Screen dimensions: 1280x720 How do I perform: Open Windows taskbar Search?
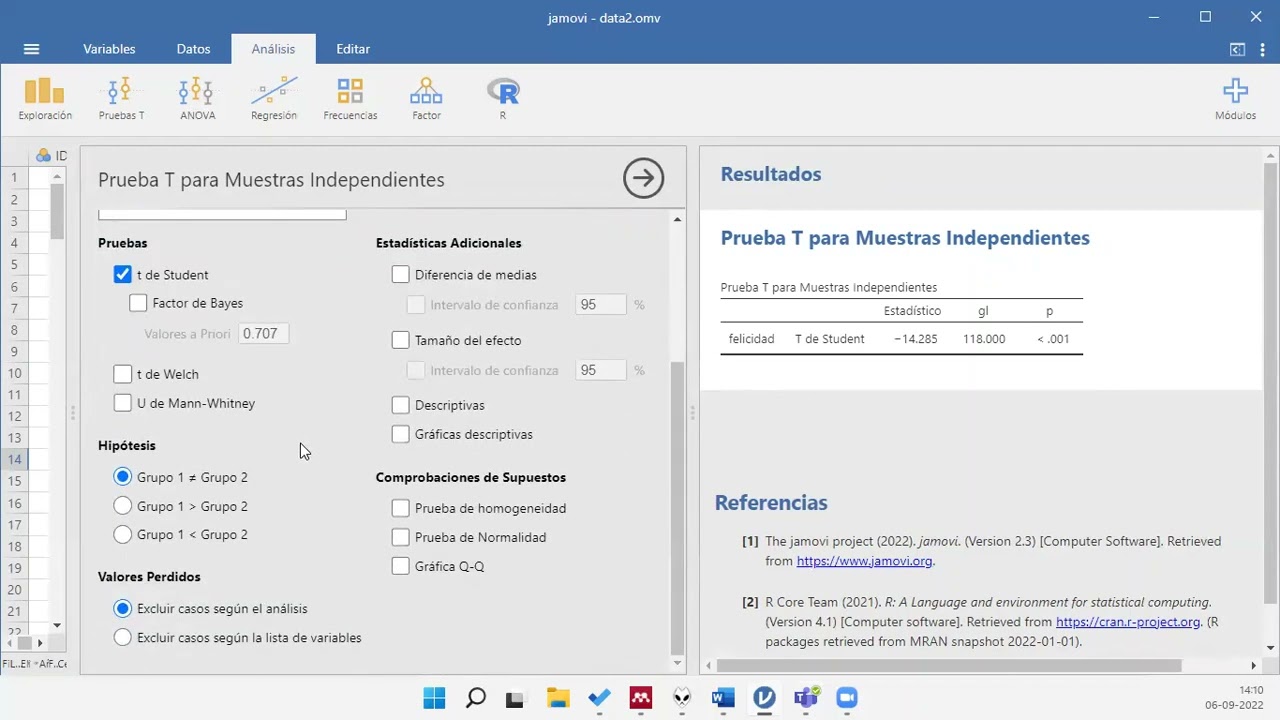pyautogui.click(x=476, y=698)
